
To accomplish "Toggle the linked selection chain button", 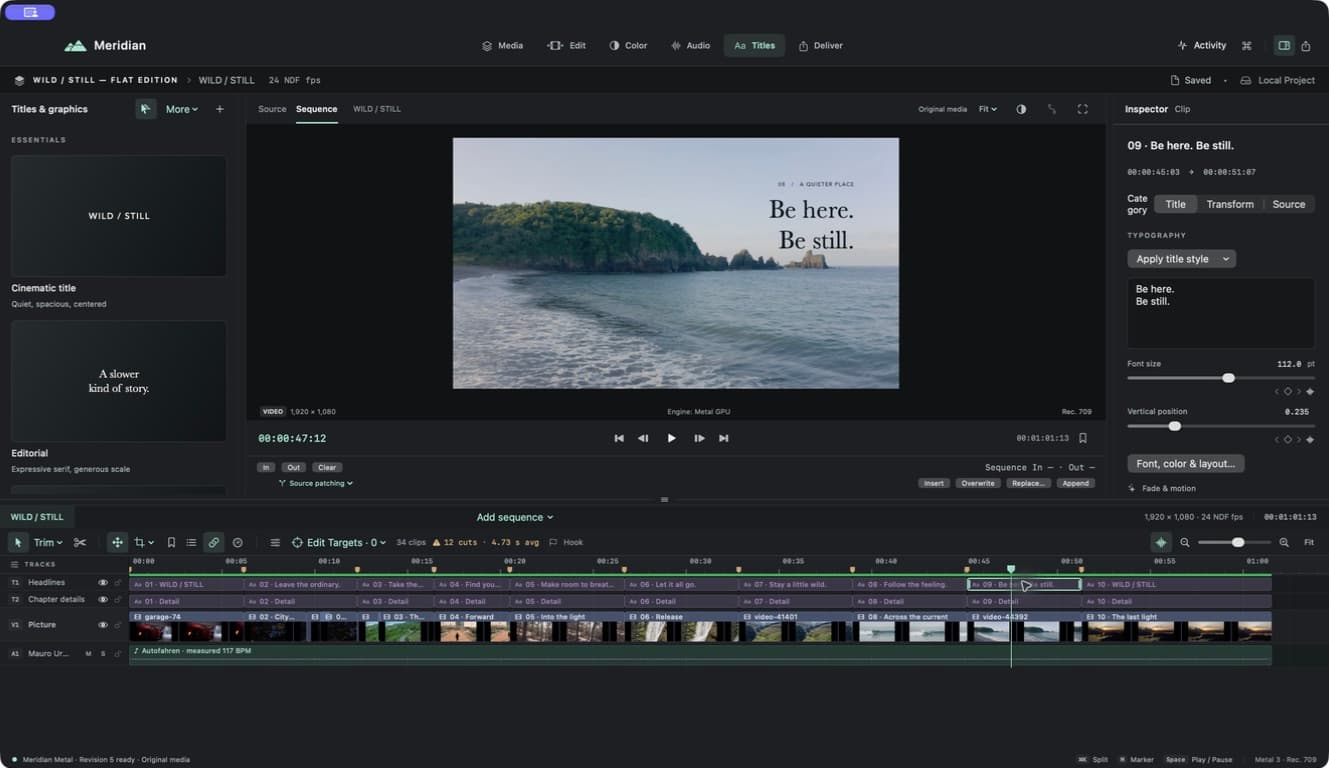I will (x=213, y=542).
